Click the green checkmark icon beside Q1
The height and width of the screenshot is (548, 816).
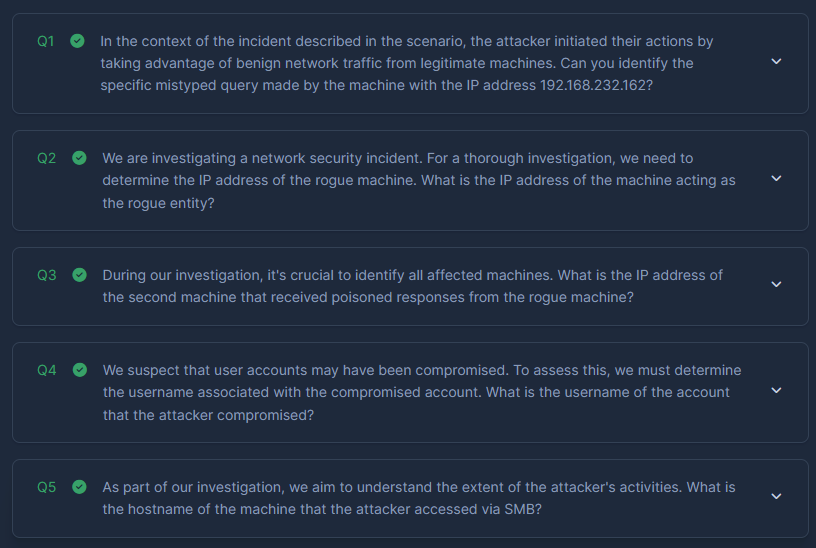[x=77, y=41]
